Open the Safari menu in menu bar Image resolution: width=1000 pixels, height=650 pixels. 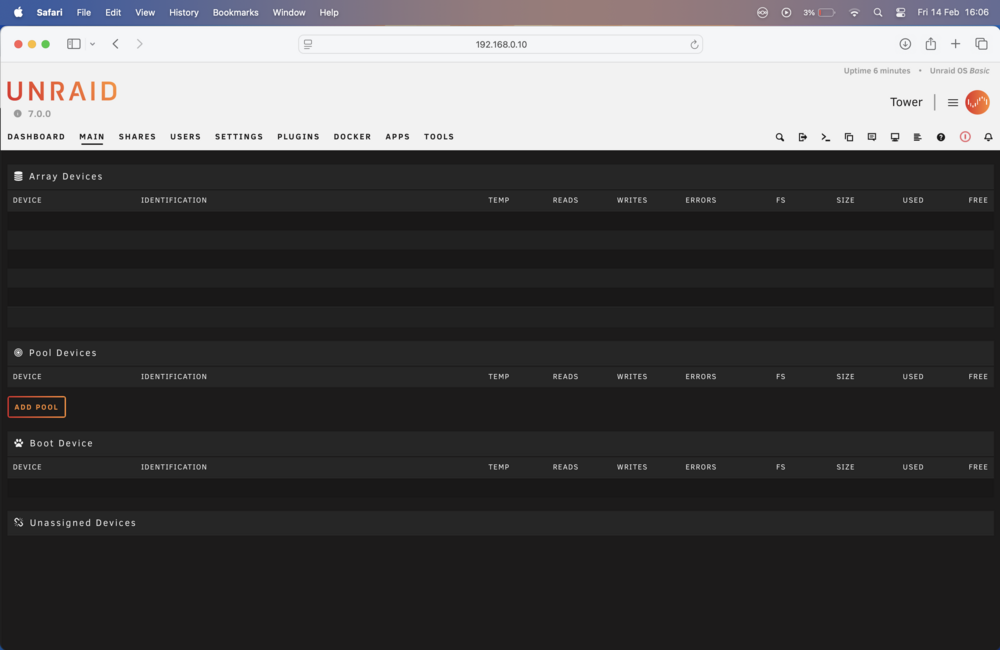pos(49,12)
